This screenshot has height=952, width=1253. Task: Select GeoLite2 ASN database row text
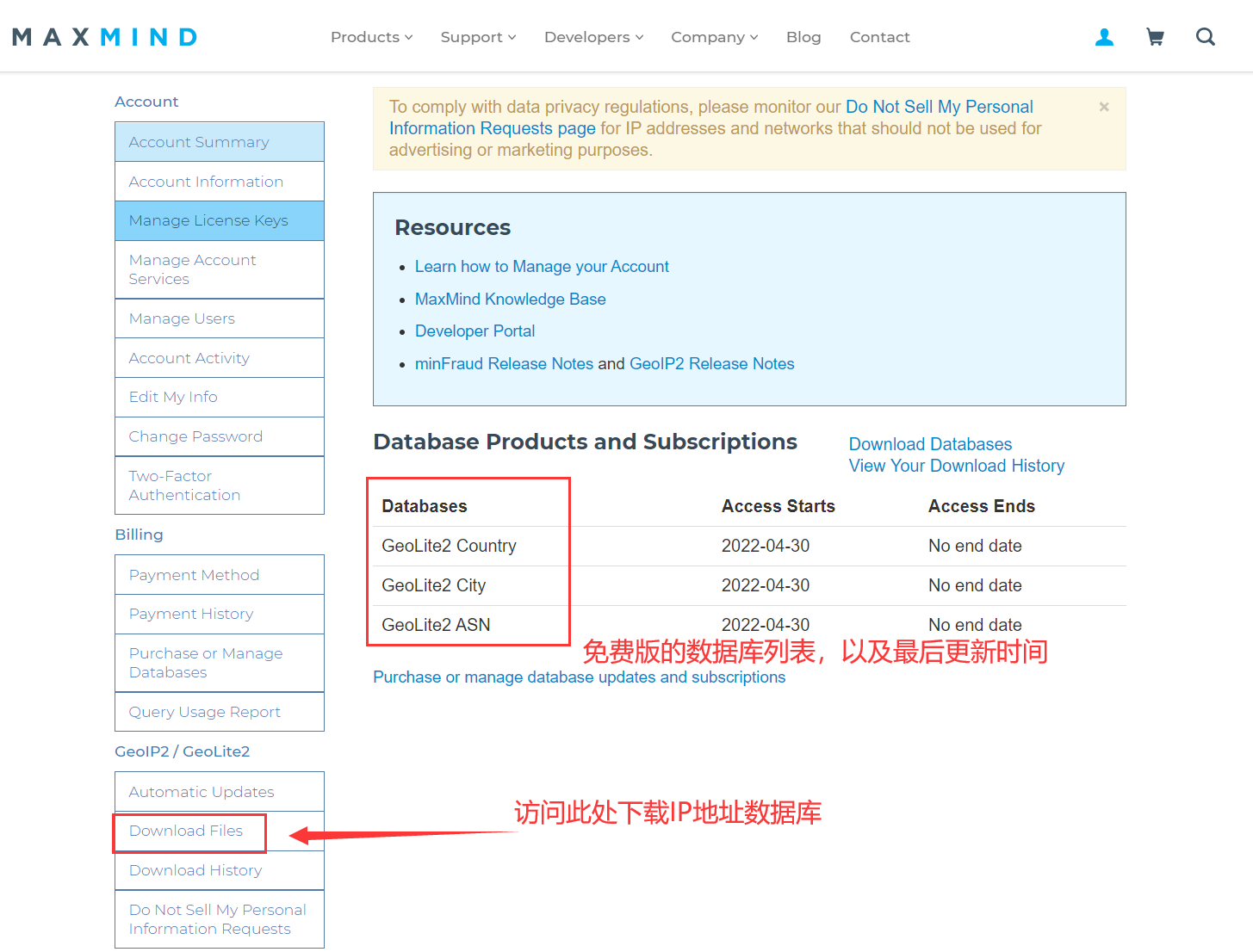436,625
